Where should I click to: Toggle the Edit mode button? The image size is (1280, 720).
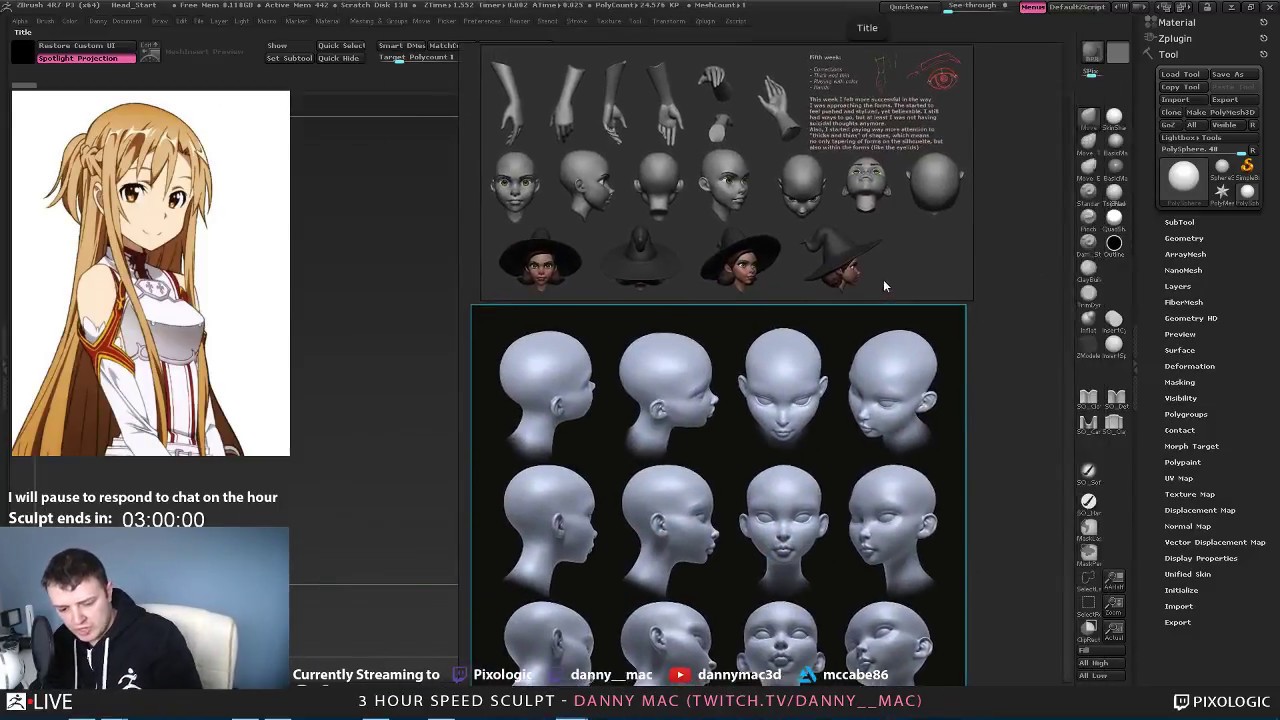(x=149, y=51)
